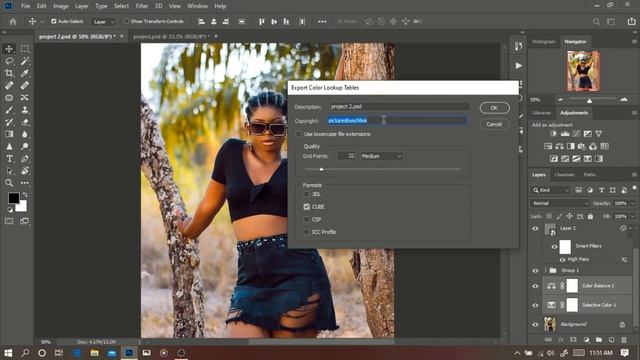Open the Navigator panel menu
The width and height of the screenshot is (640, 360).
point(634,42)
